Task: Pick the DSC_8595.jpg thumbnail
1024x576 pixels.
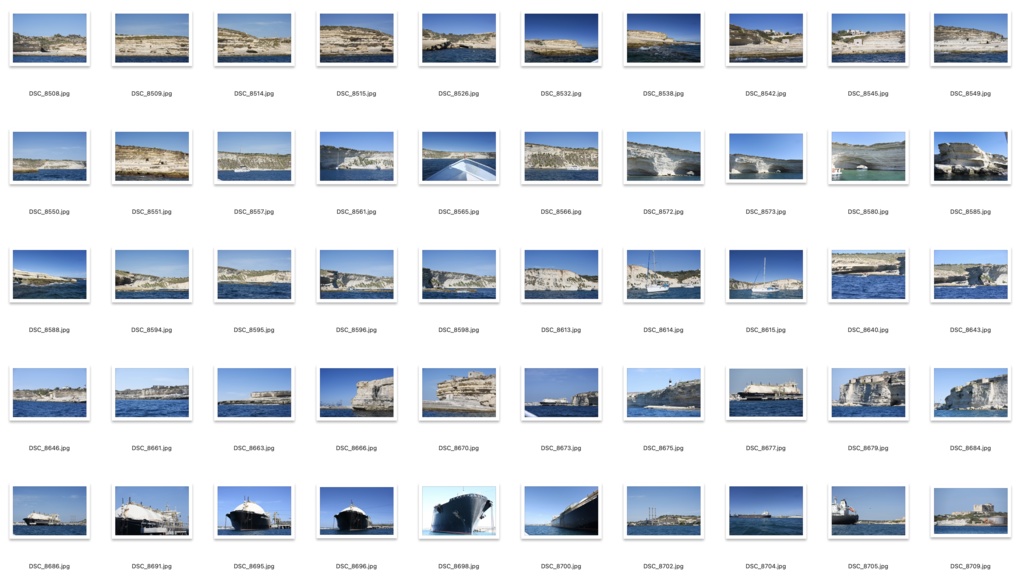Action: (254, 275)
